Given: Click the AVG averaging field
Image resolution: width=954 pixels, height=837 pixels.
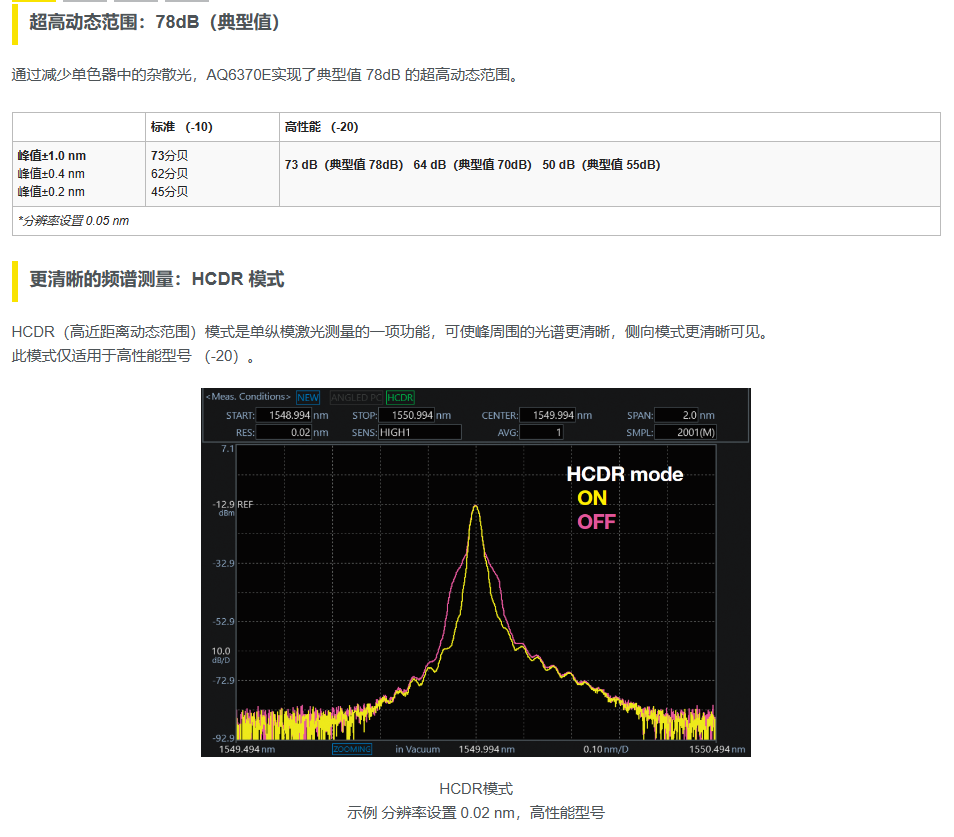Looking at the screenshot, I should tap(540, 432).
